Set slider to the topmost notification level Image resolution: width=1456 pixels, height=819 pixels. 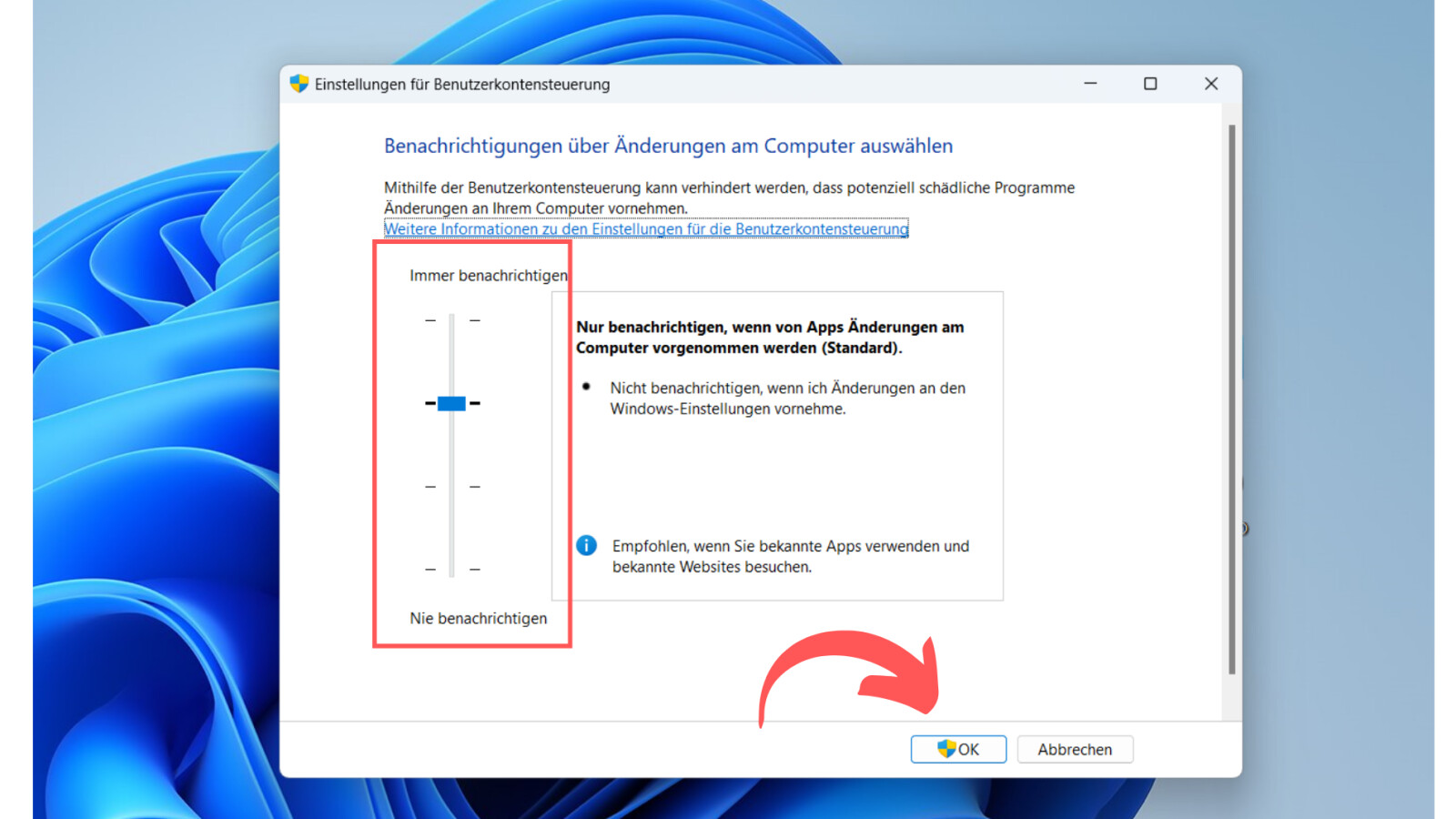click(x=451, y=320)
